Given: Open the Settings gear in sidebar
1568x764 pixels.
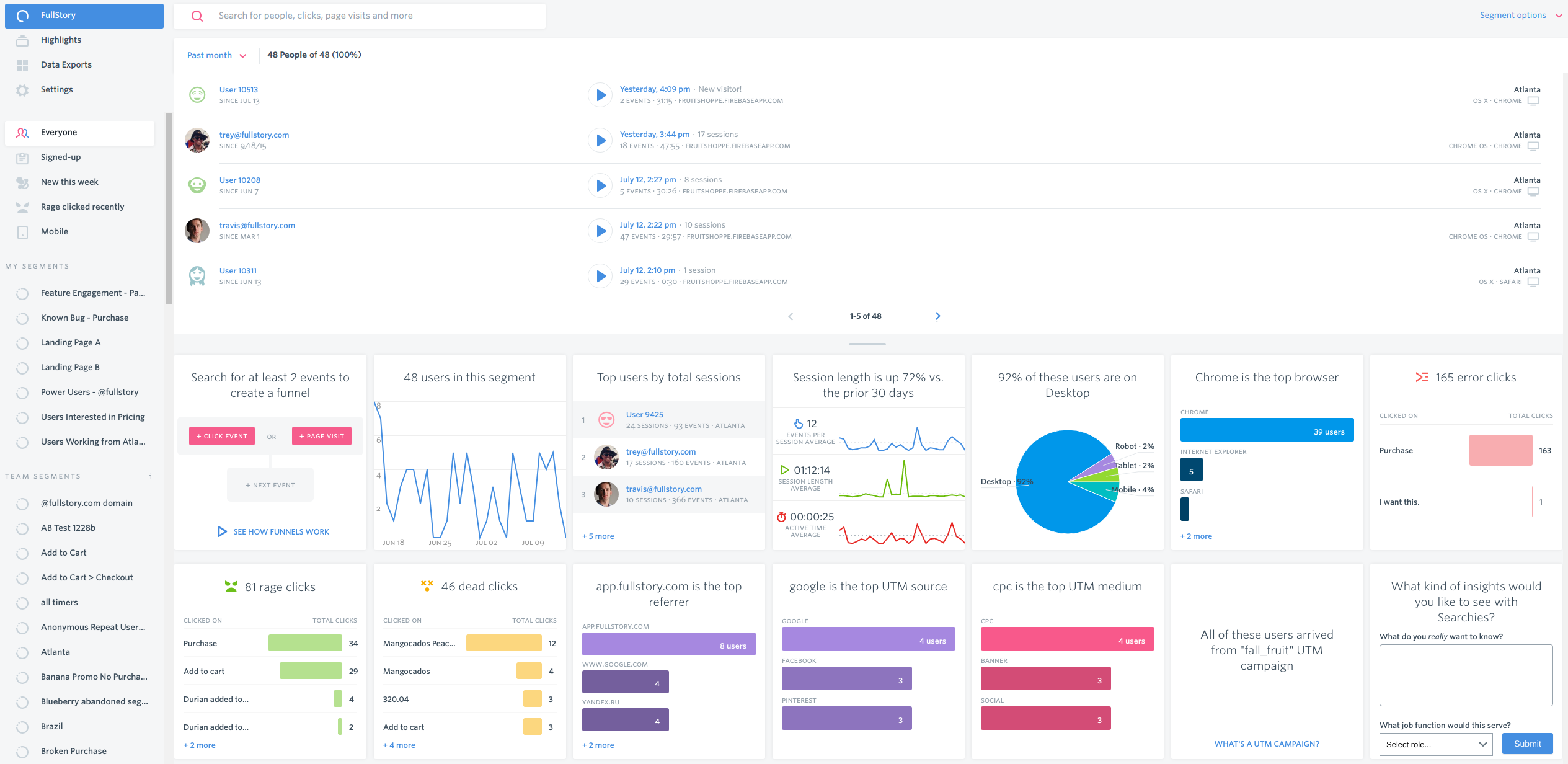Looking at the screenshot, I should click(x=22, y=90).
